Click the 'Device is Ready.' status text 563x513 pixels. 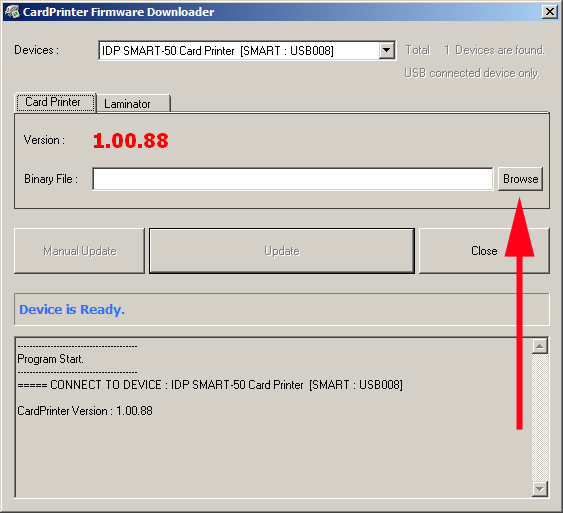click(x=72, y=309)
